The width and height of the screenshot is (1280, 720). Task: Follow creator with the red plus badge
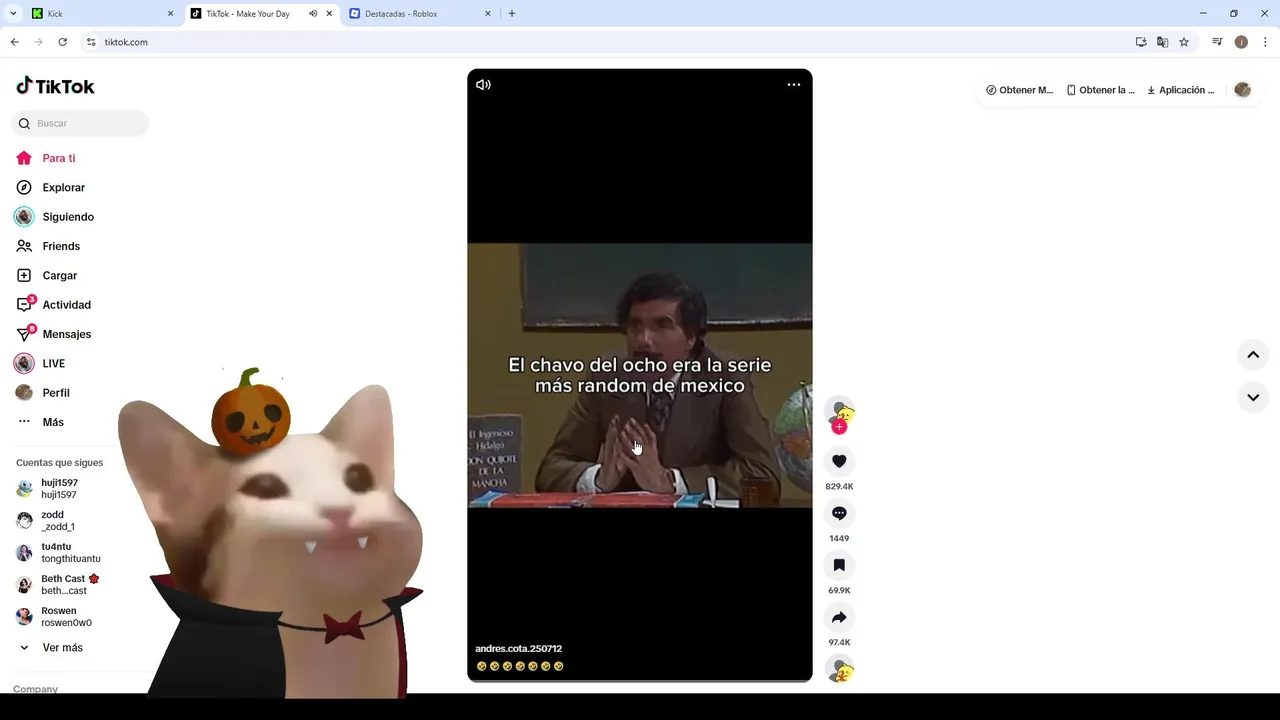click(x=839, y=427)
